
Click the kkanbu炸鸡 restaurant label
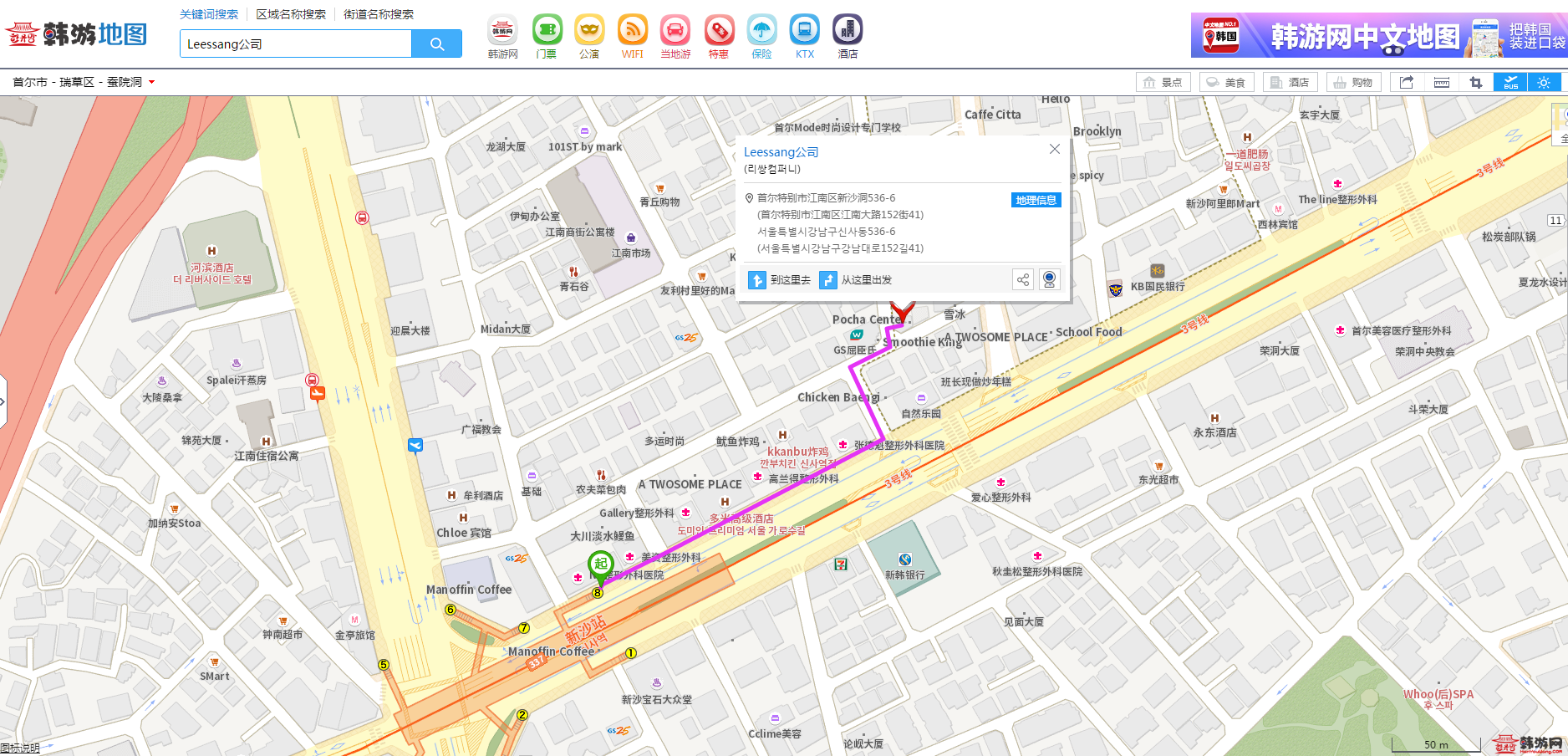coord(798,452)
